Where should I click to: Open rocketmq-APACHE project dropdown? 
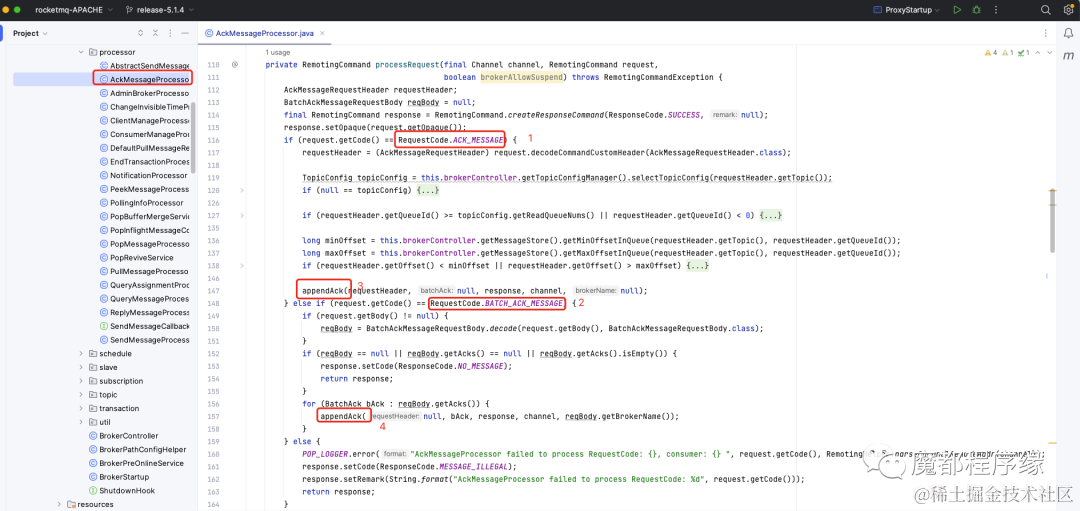74,10
